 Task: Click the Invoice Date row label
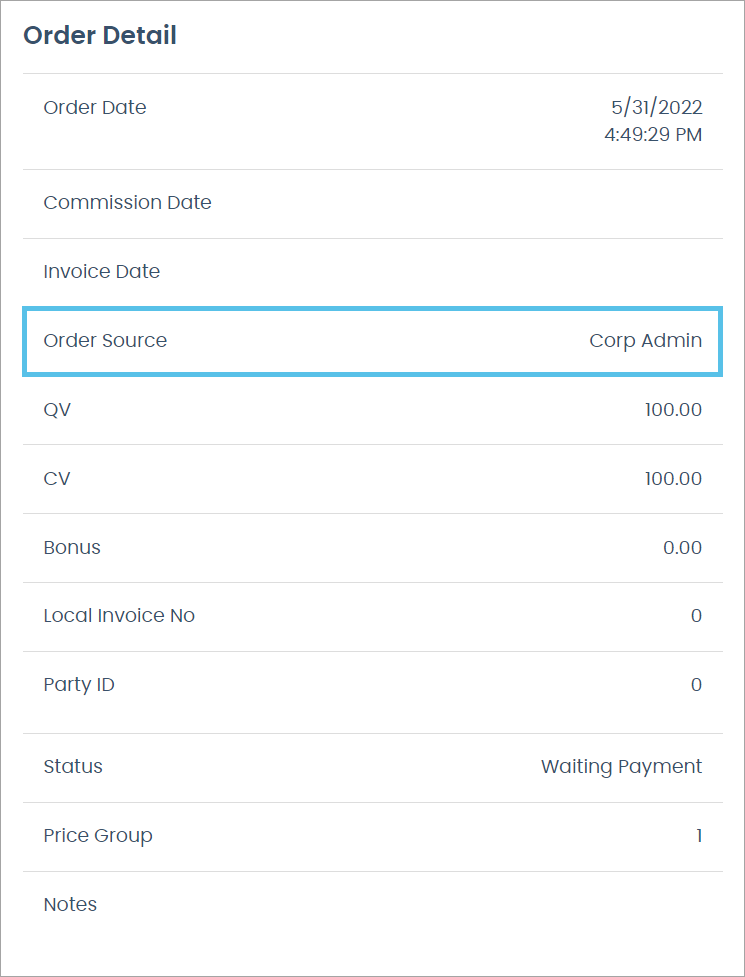[101, 272]
